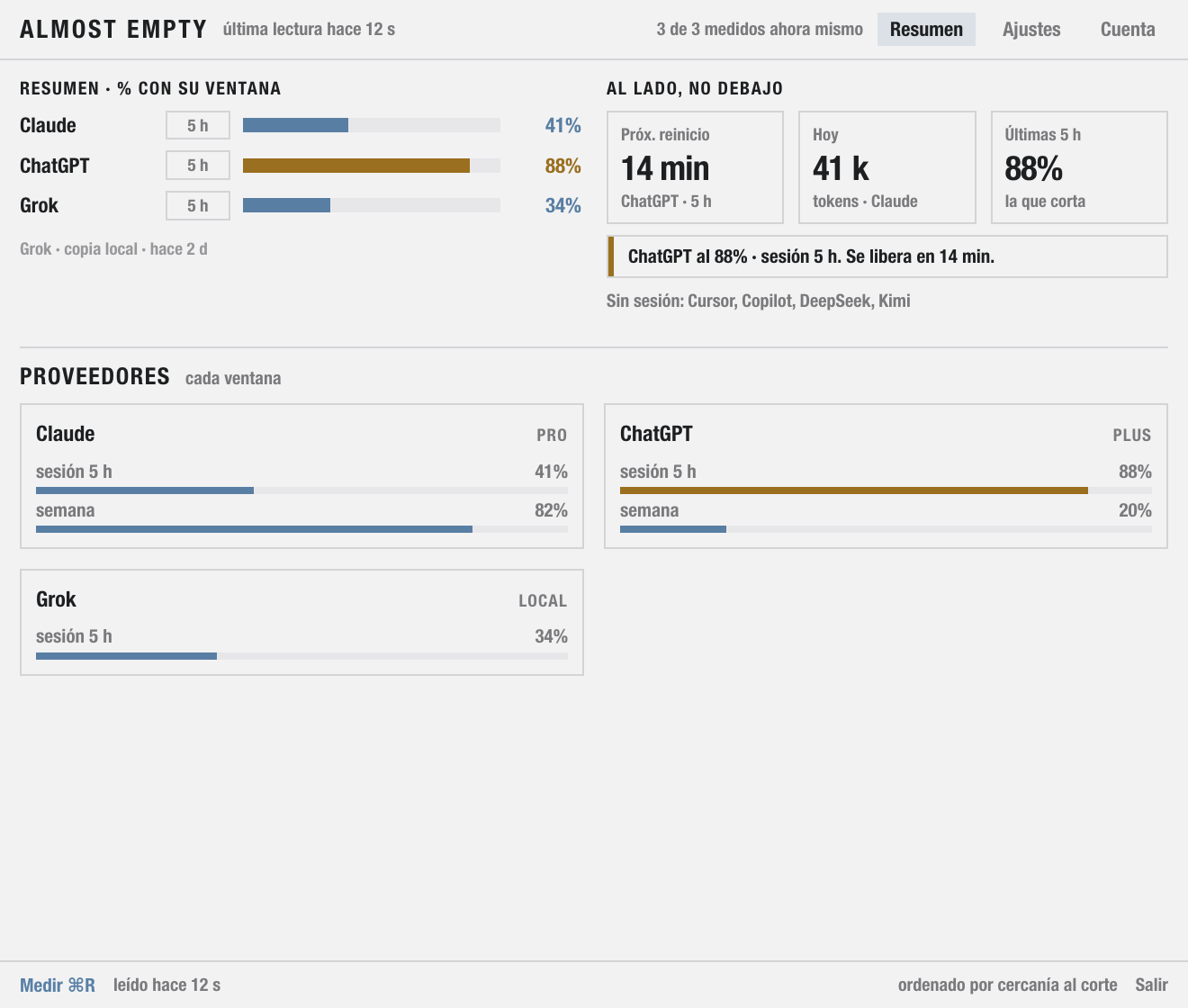Click the Claude PRO provider card title
1188x1008 pixels.
point(65,434)
